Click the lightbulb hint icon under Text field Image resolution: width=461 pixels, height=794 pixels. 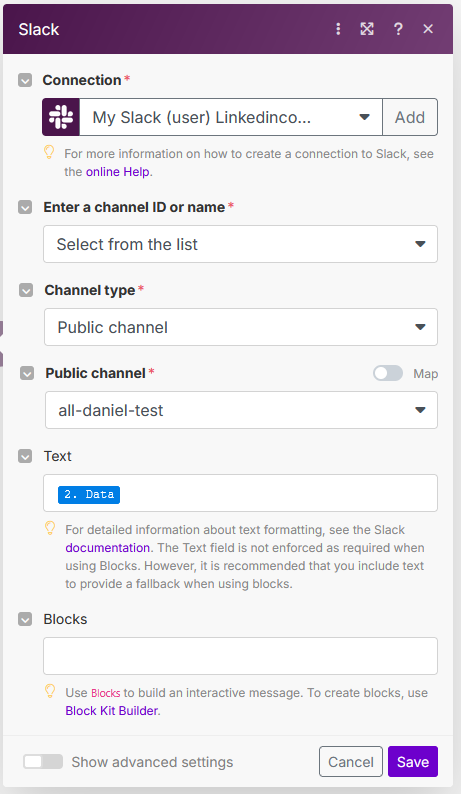[x=50, y=528]
